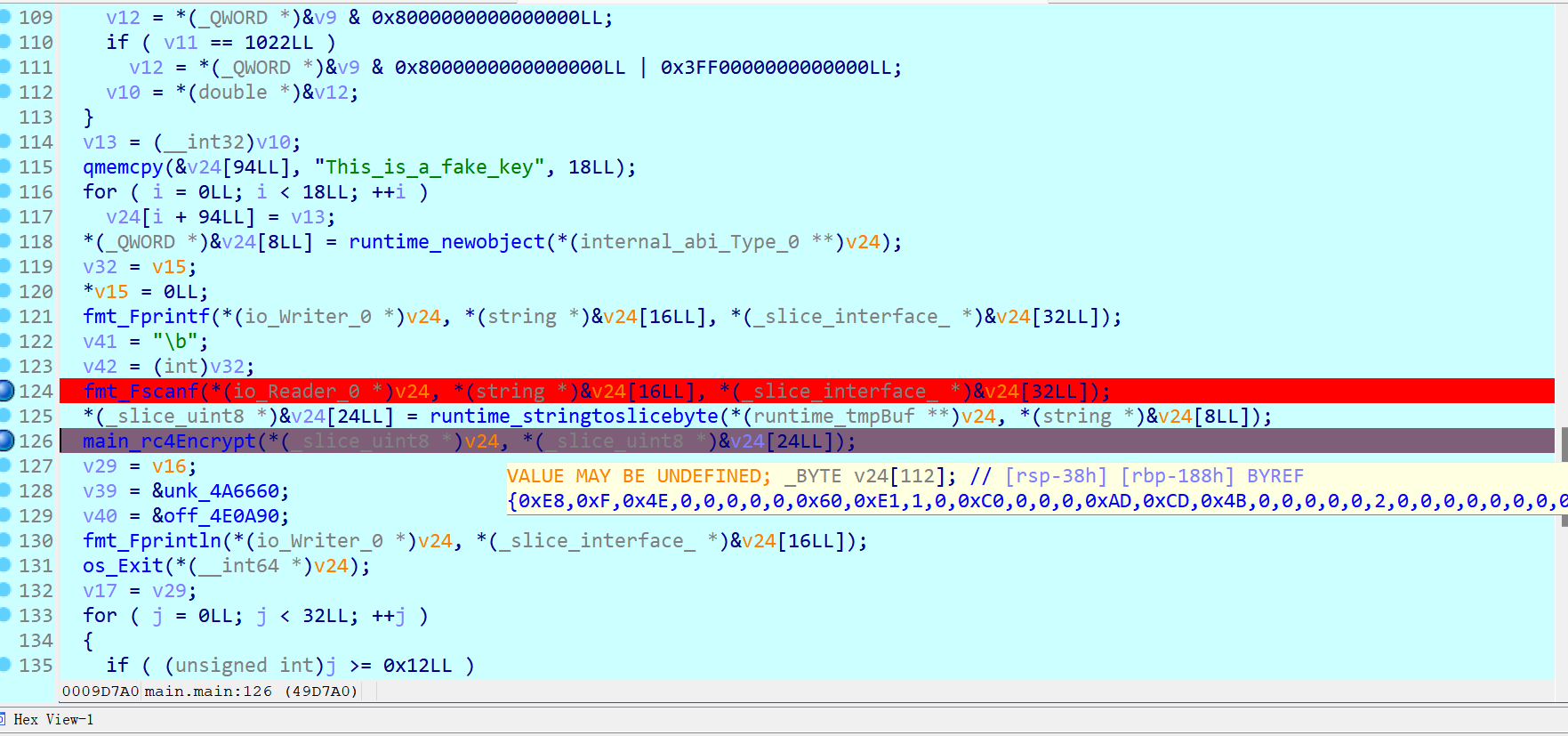Click the gutter dot beside line 118
This screenshot has height=736, width=1568.
[5, 241]
